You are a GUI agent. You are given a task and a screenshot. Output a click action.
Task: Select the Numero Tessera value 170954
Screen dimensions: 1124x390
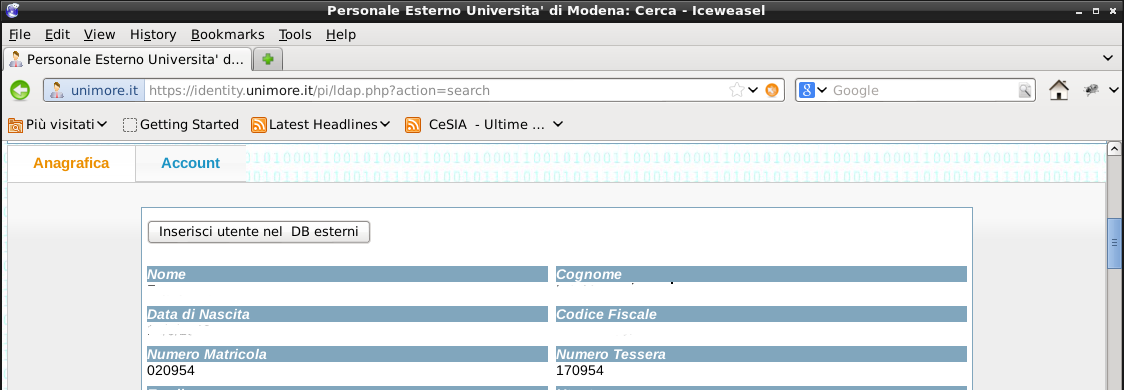point(580,371)
